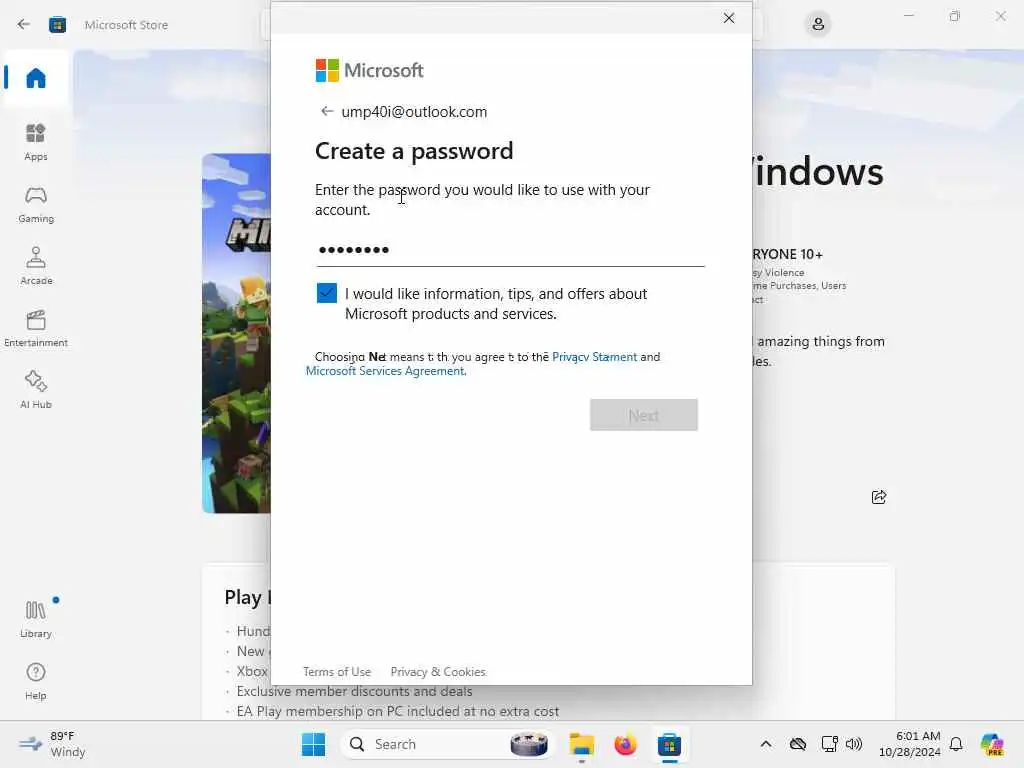Viewport: 1024px width, 768px height.
Task: Open the Home section in Store sidebar
Action: click(x=36, y=78)
